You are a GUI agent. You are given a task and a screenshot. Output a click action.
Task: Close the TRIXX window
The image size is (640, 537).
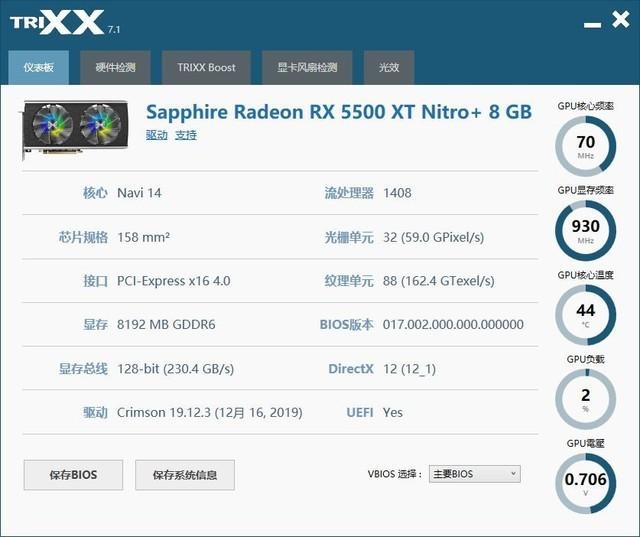[x=621, y=19]
